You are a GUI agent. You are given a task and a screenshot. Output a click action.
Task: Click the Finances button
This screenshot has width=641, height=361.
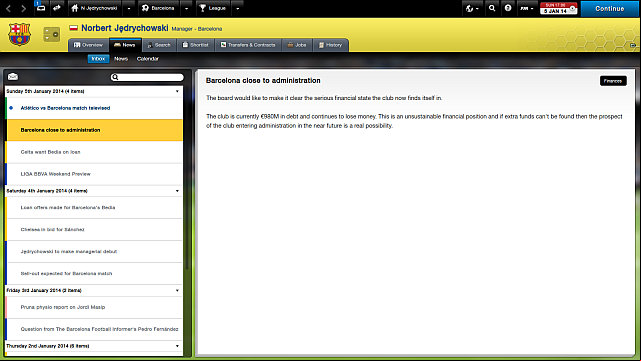[613, 81]
